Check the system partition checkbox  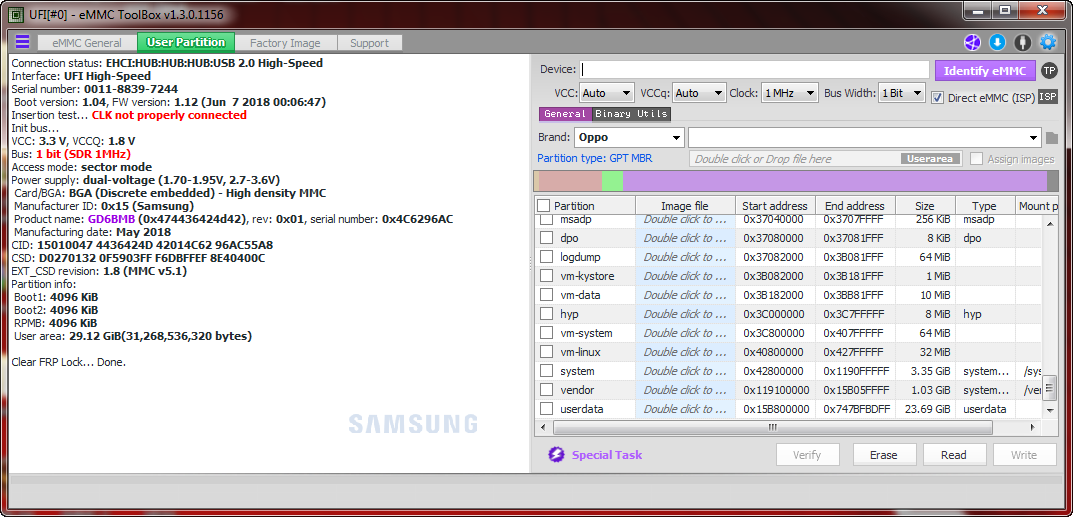tap(546, 371)
